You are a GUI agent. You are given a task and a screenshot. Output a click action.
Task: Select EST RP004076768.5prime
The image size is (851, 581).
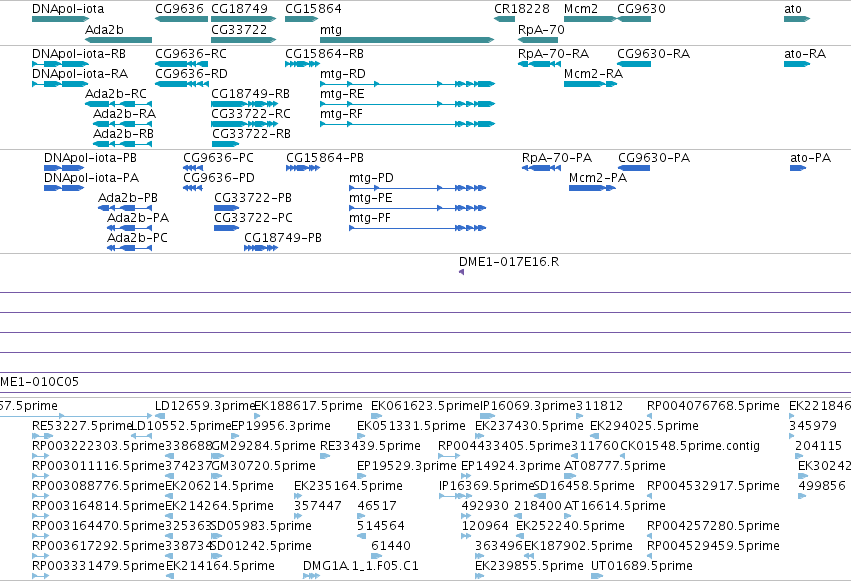649,416
